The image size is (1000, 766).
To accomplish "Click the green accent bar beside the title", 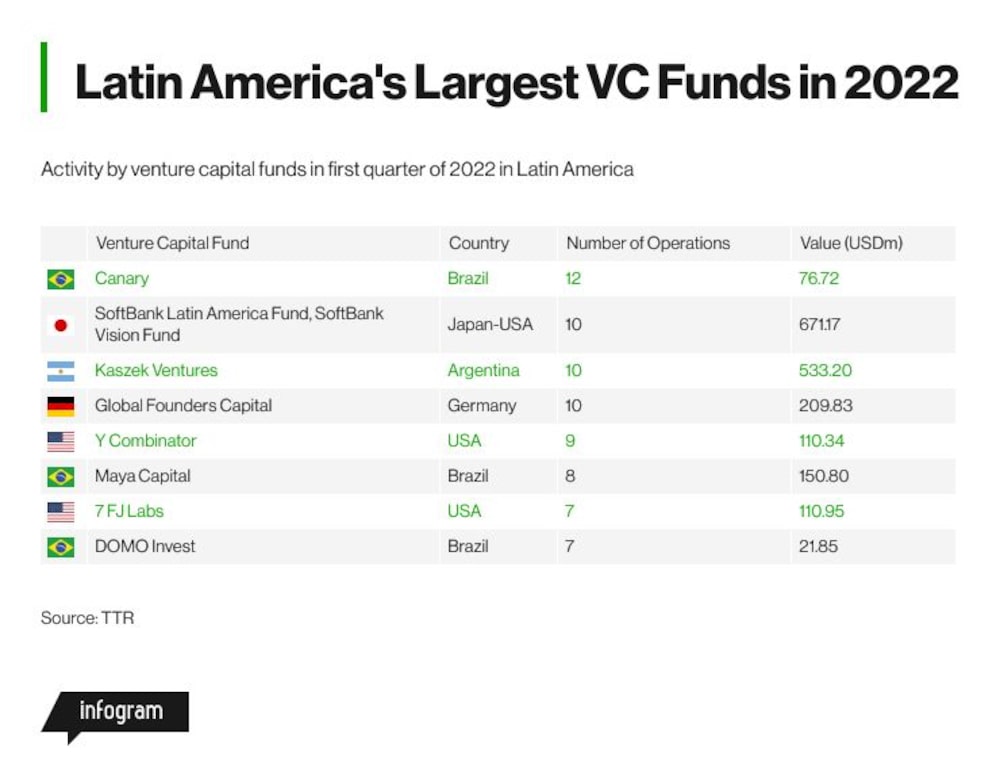I will [x=44, y=77].
